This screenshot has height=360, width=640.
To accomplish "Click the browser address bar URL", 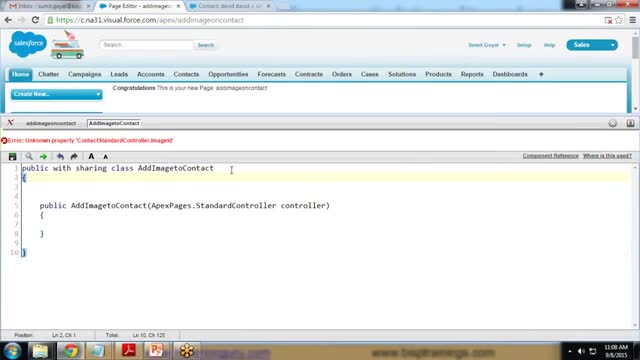I will (x=150, y=20).
